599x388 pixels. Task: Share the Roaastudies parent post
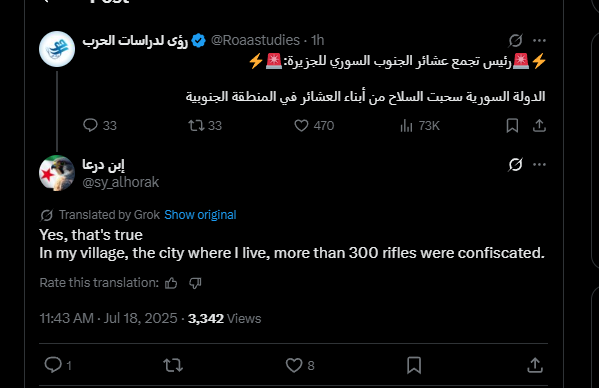coord(539,125)
